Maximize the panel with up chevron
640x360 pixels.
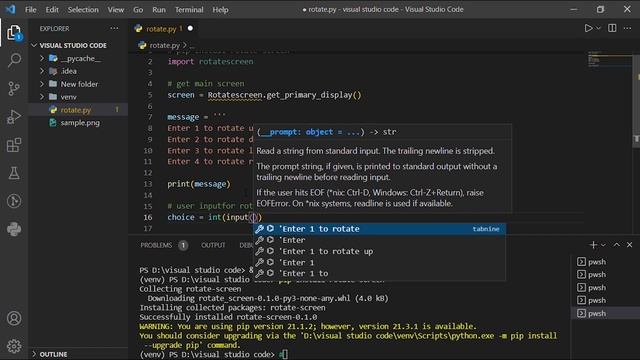pos(616,244)
